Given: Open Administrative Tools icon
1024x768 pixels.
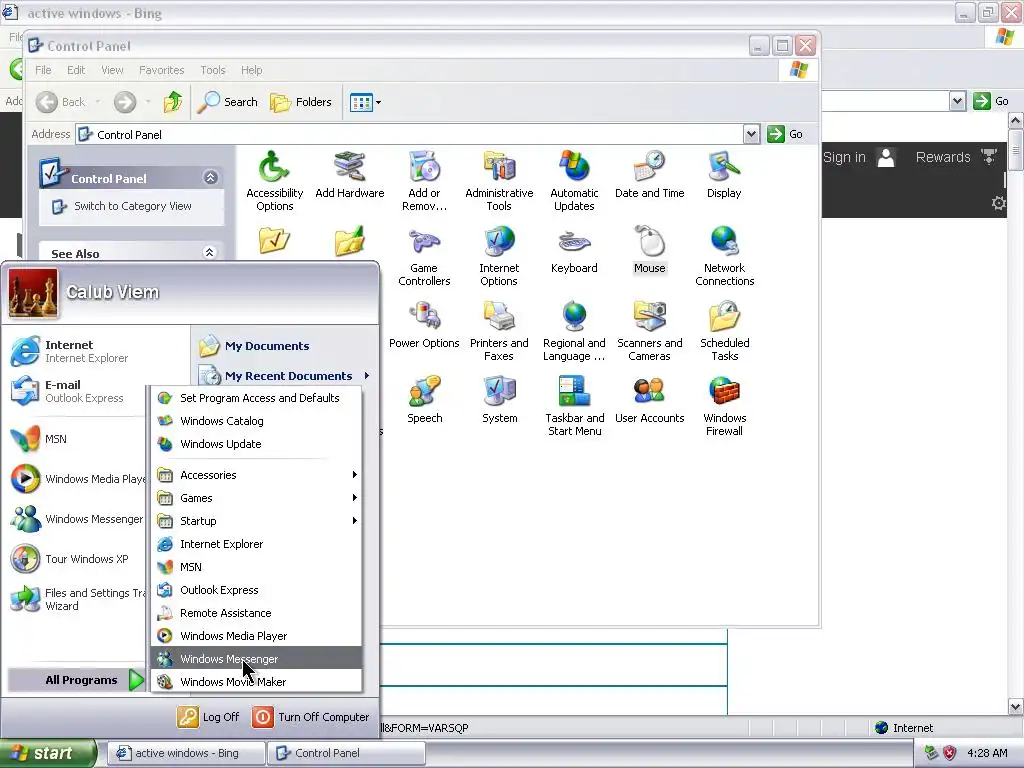Looking at the screenshot, I should click(x=499, y=181).
